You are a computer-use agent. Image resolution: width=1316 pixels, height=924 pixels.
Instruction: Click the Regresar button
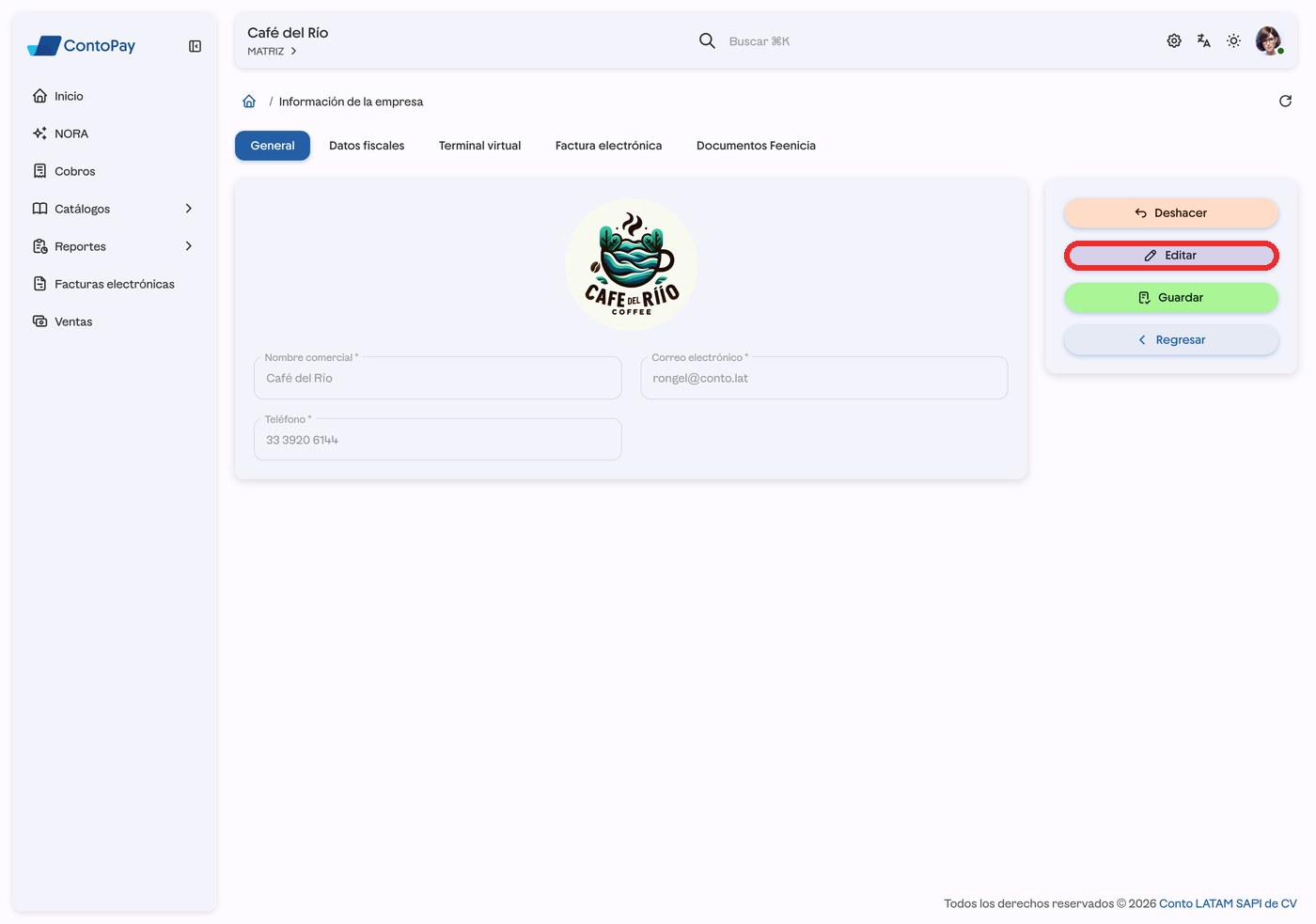pyautogui.click(x=1171, y=340)
